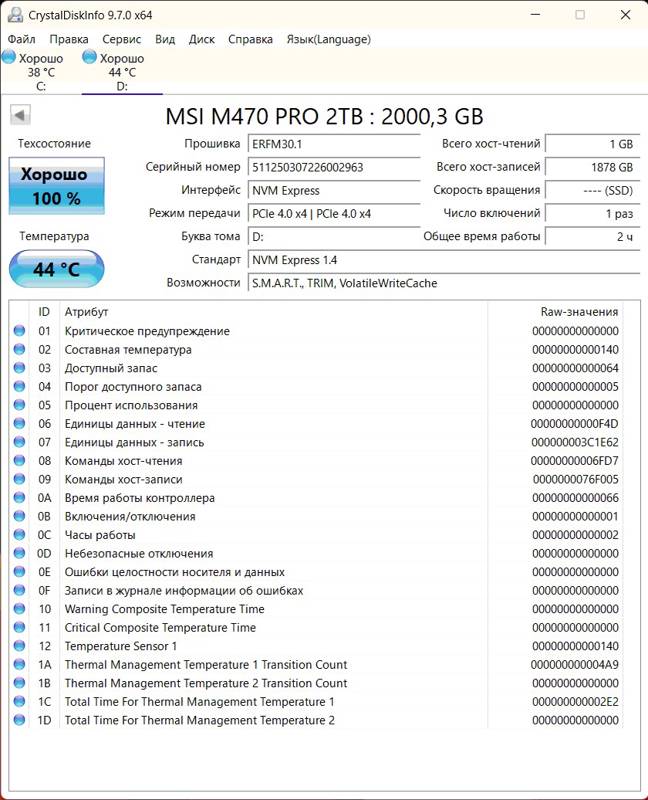Click the 44 °C temperature indicator
Viewport: 648px width, 800px height.
click(x=56, y=269)
